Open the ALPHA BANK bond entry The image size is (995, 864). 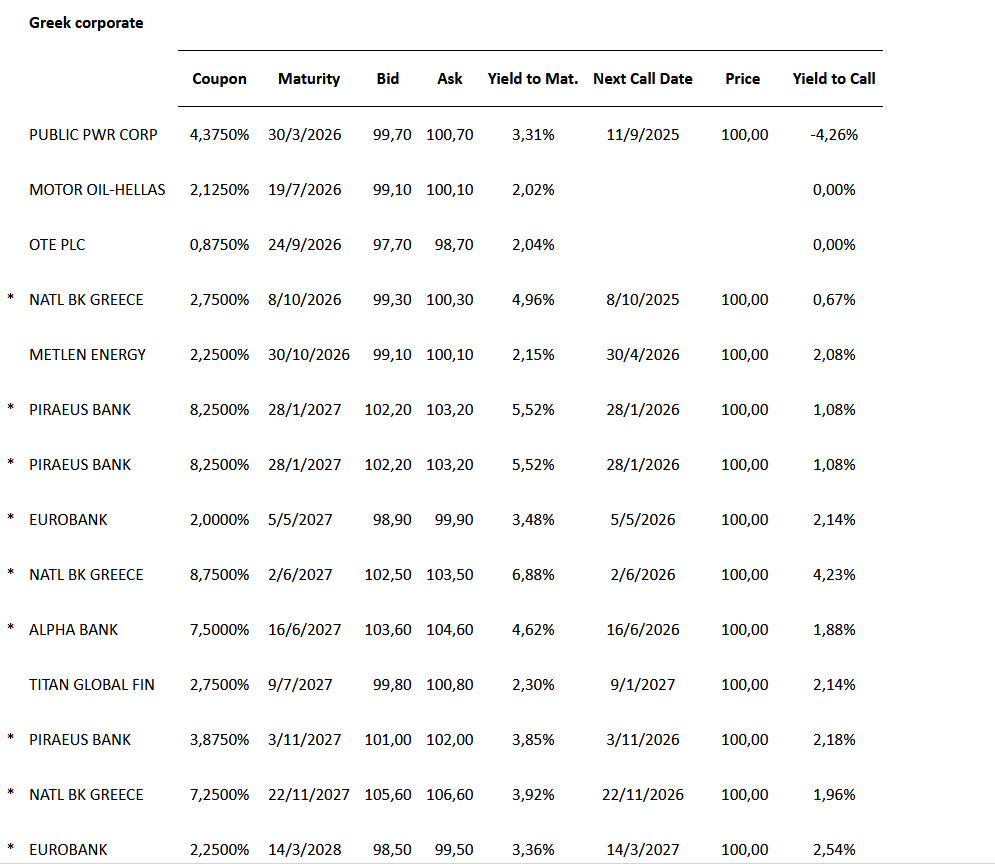(x=73, y=630)
